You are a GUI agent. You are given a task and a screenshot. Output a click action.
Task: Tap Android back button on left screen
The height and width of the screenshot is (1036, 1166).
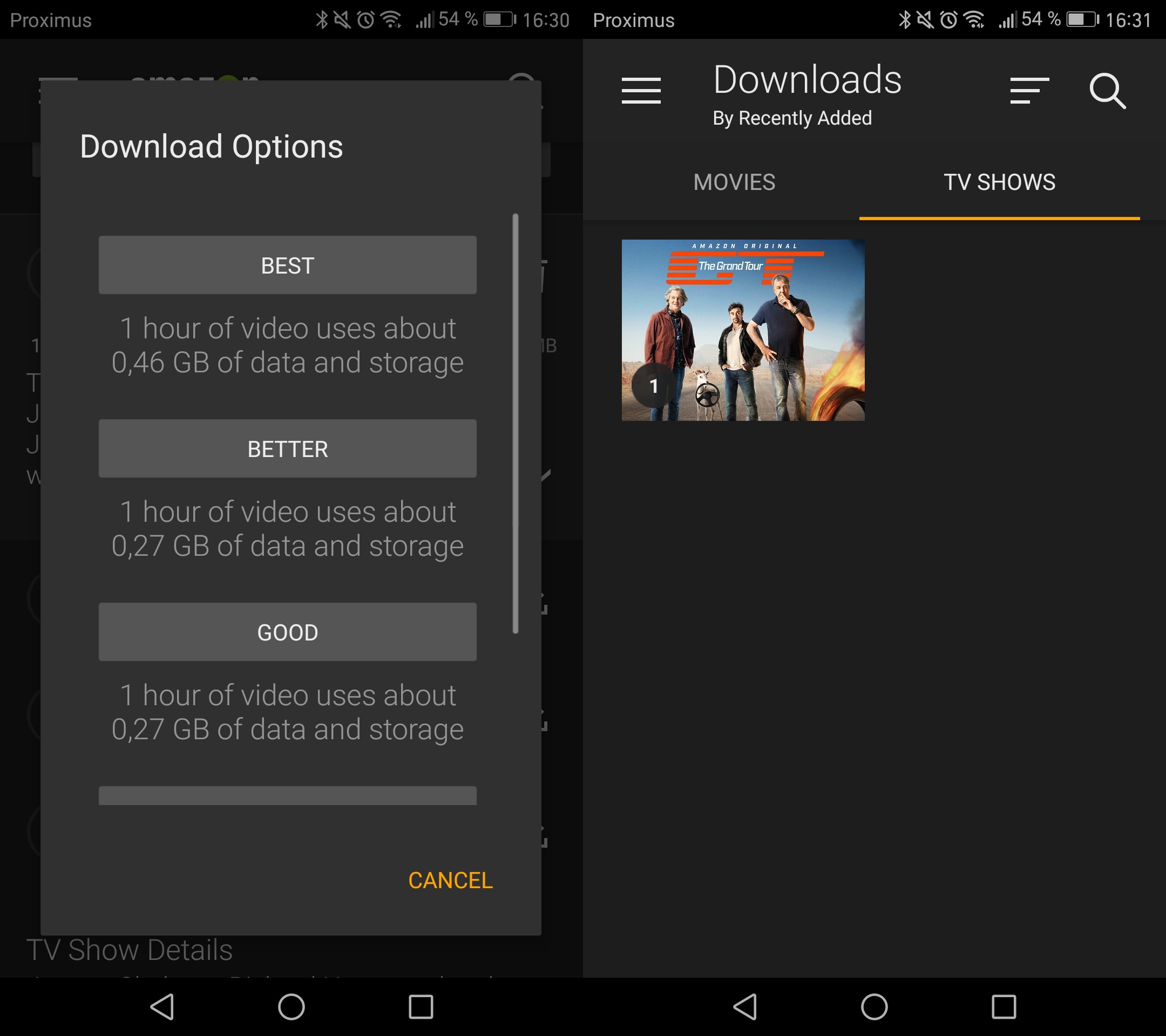162,1006
